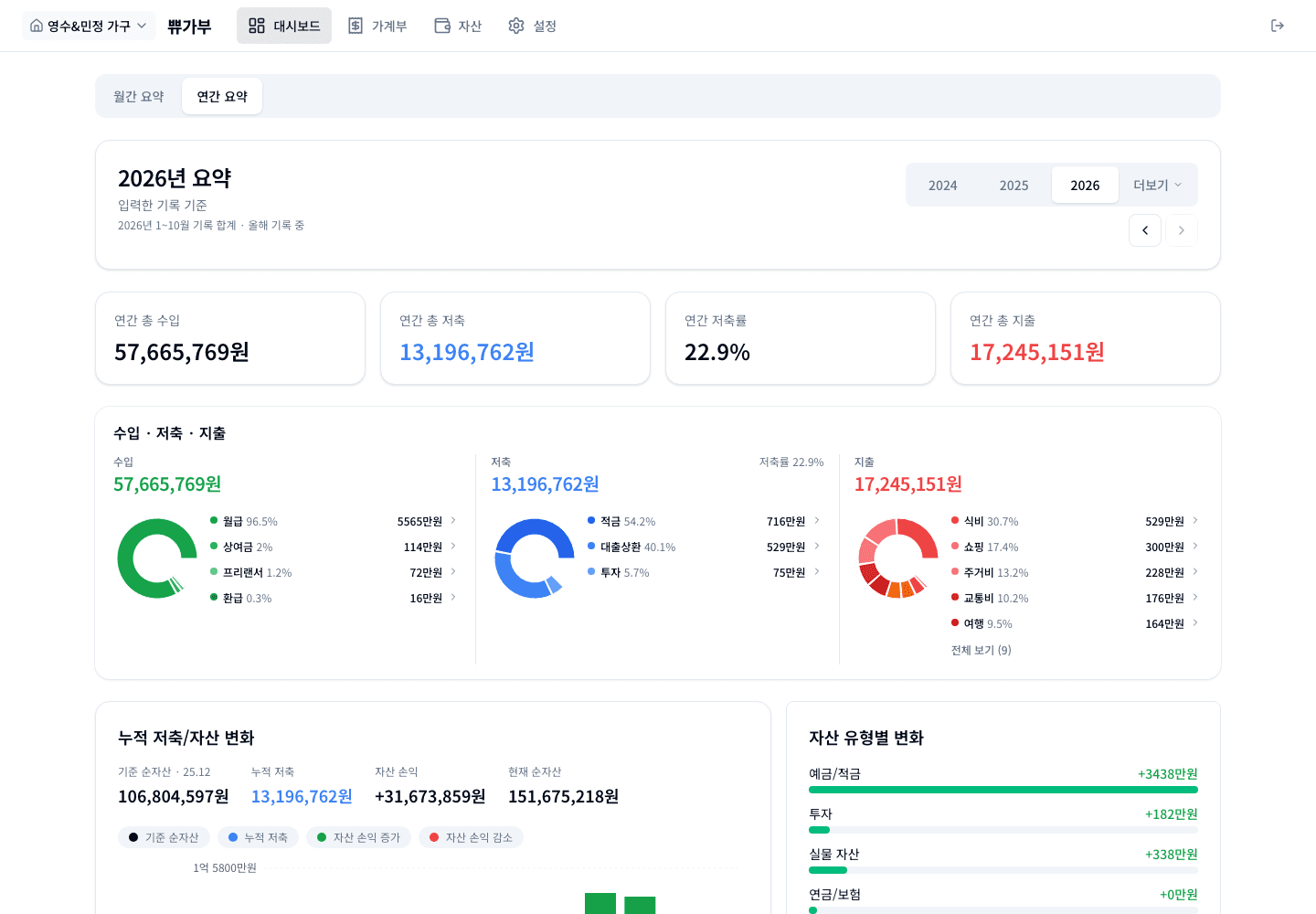Open 여행 expense details chevron
This screenshot has width=1316, height=914.
click(x=1195, y=623)
